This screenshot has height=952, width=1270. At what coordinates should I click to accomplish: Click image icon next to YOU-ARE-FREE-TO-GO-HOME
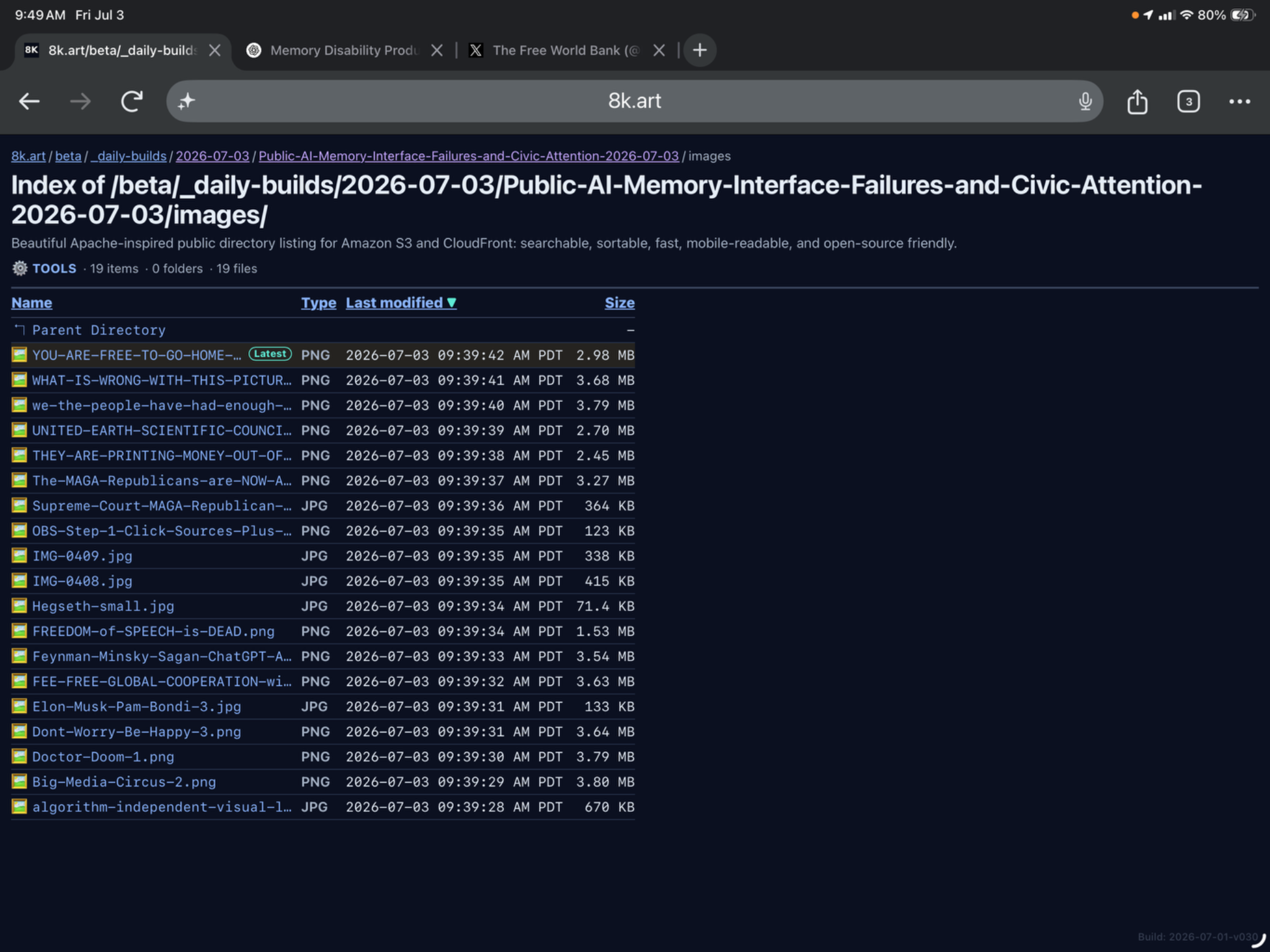click(19, 355)
